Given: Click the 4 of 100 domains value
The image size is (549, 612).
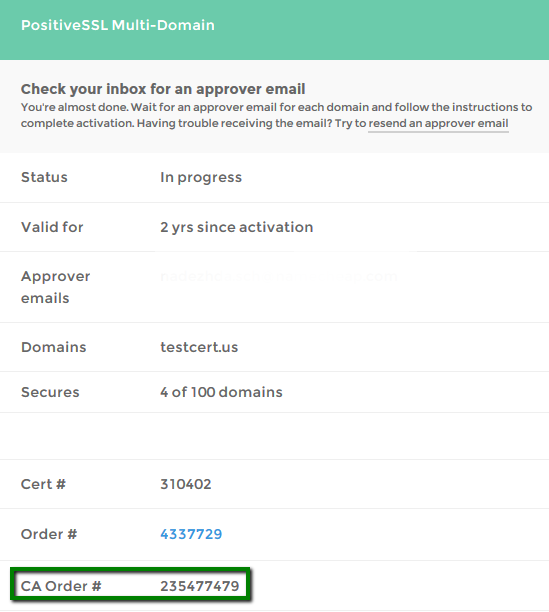Looking at the screenshot, I should pyautogui.click(x=221, y=392).
